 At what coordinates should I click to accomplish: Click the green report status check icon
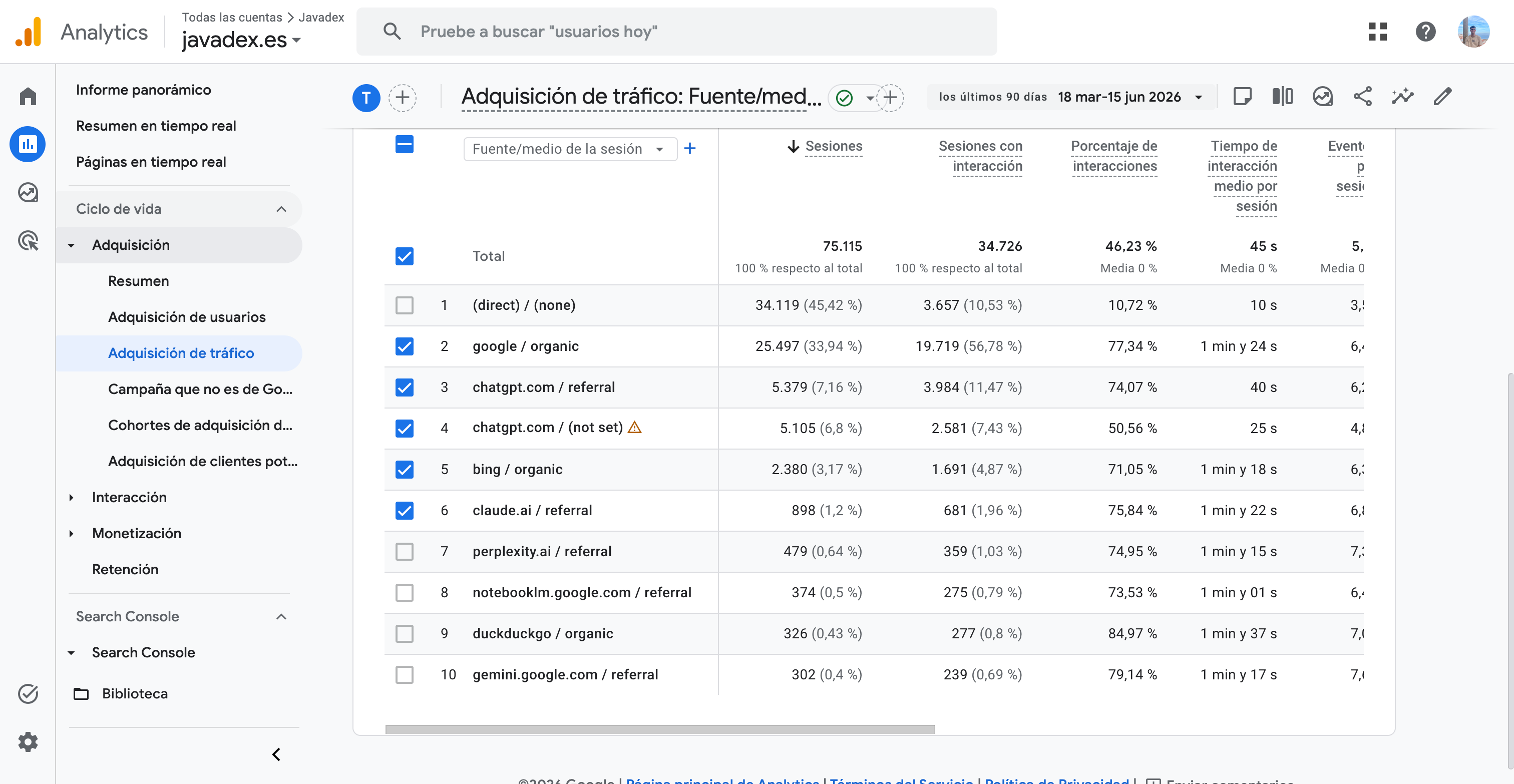coord(845,98)
